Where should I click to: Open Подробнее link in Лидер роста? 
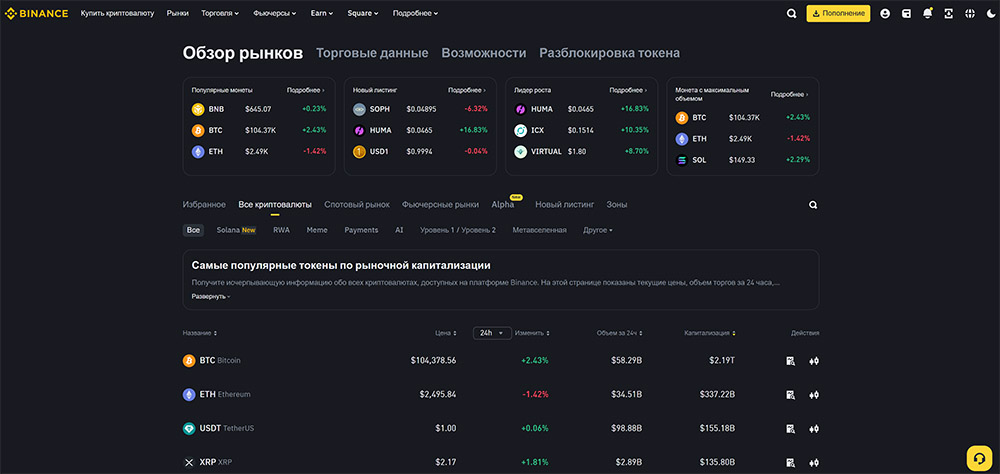628,91
